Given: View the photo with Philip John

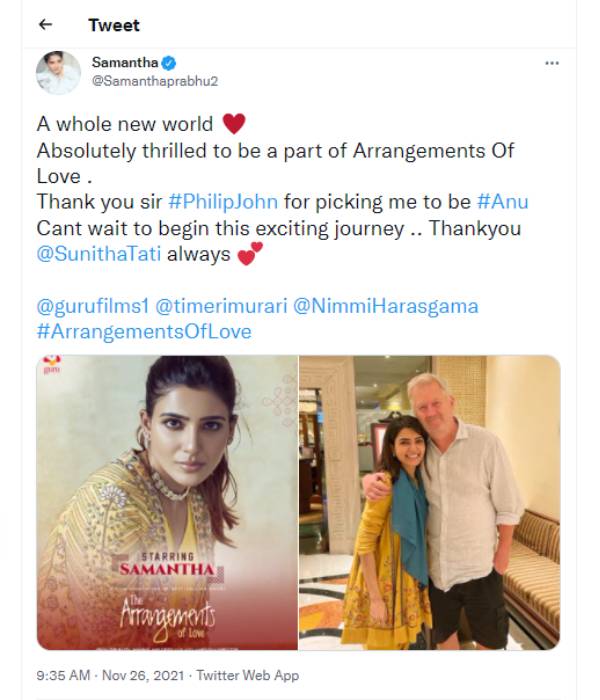Looking at the screenshot, I should 429,502.
